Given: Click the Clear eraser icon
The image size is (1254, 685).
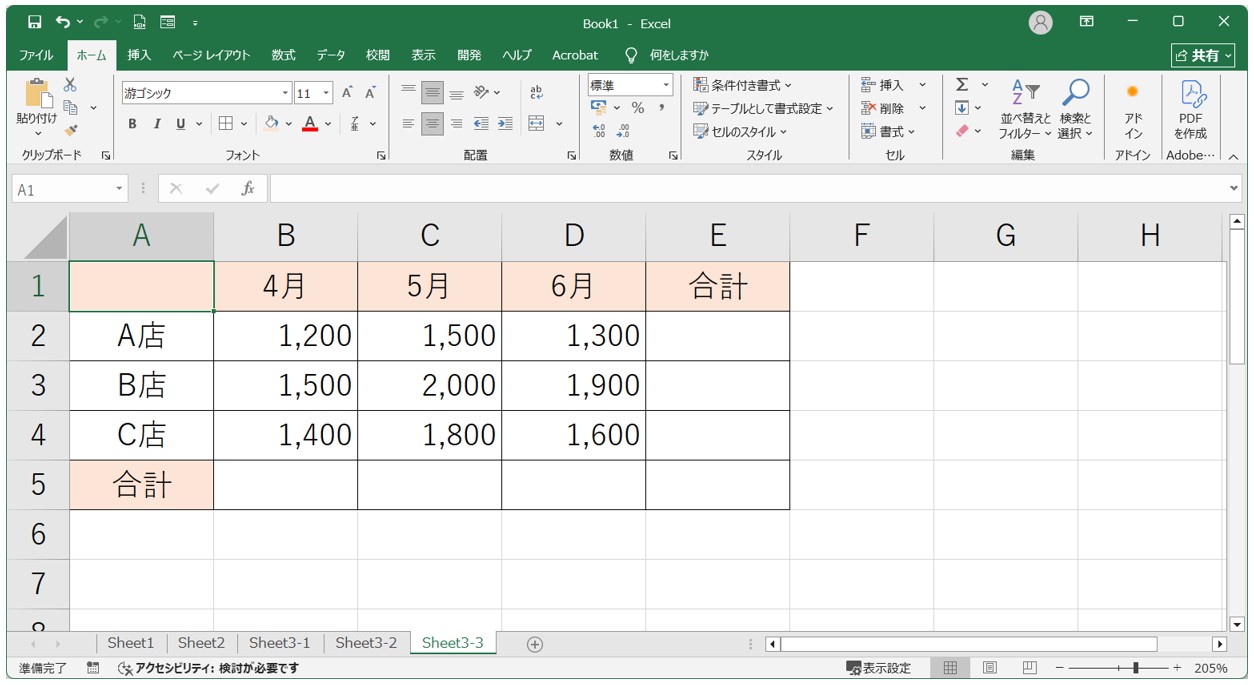Looking at the screenshot, I should coord(962,131).
